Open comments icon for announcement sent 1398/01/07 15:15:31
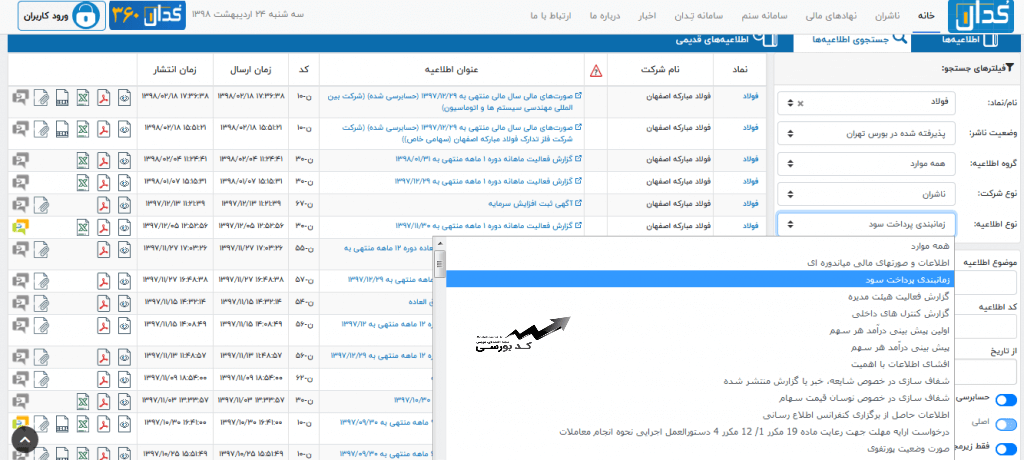 tap(20, 183)
